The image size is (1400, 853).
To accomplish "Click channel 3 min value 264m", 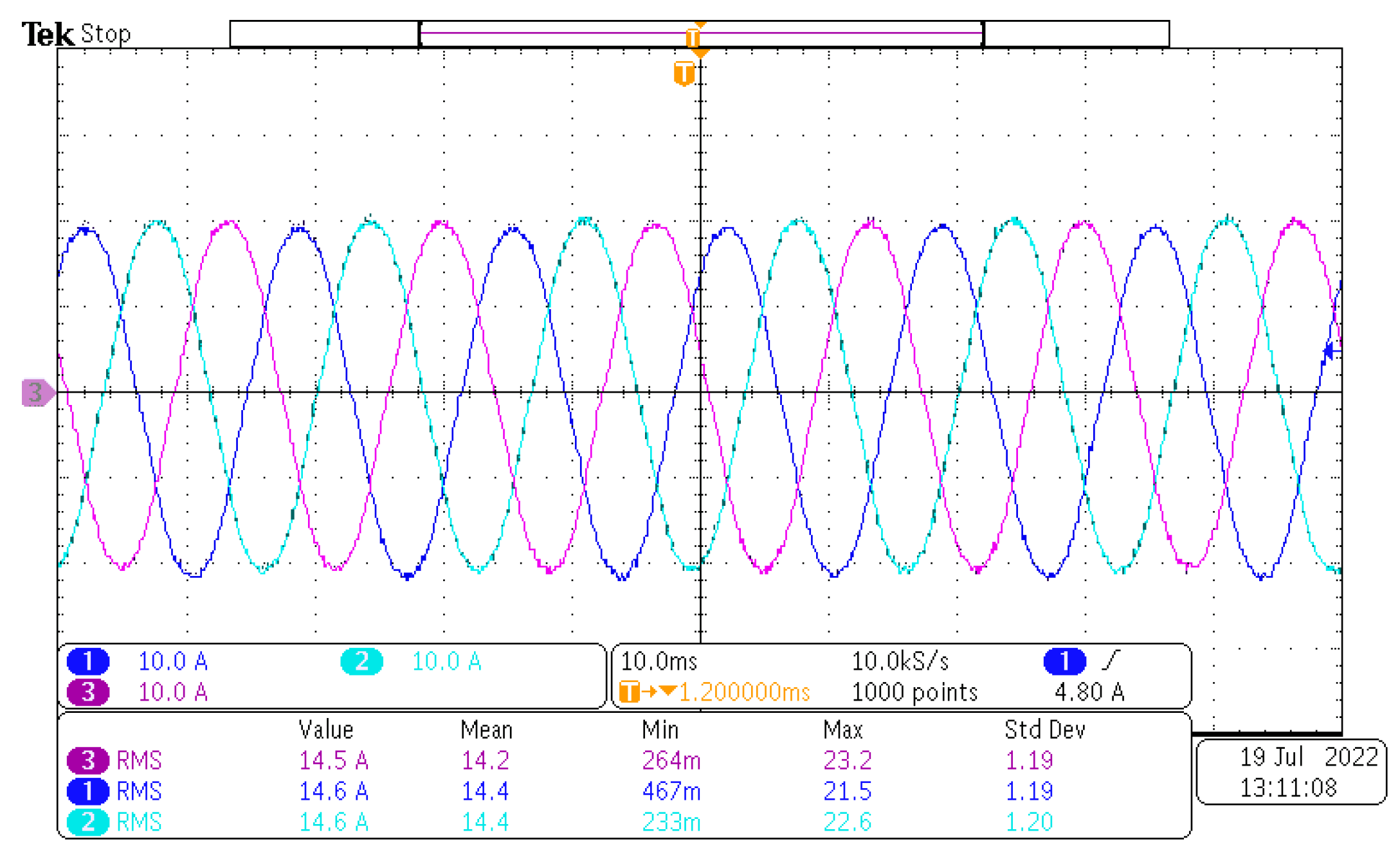I will (671, 760).
